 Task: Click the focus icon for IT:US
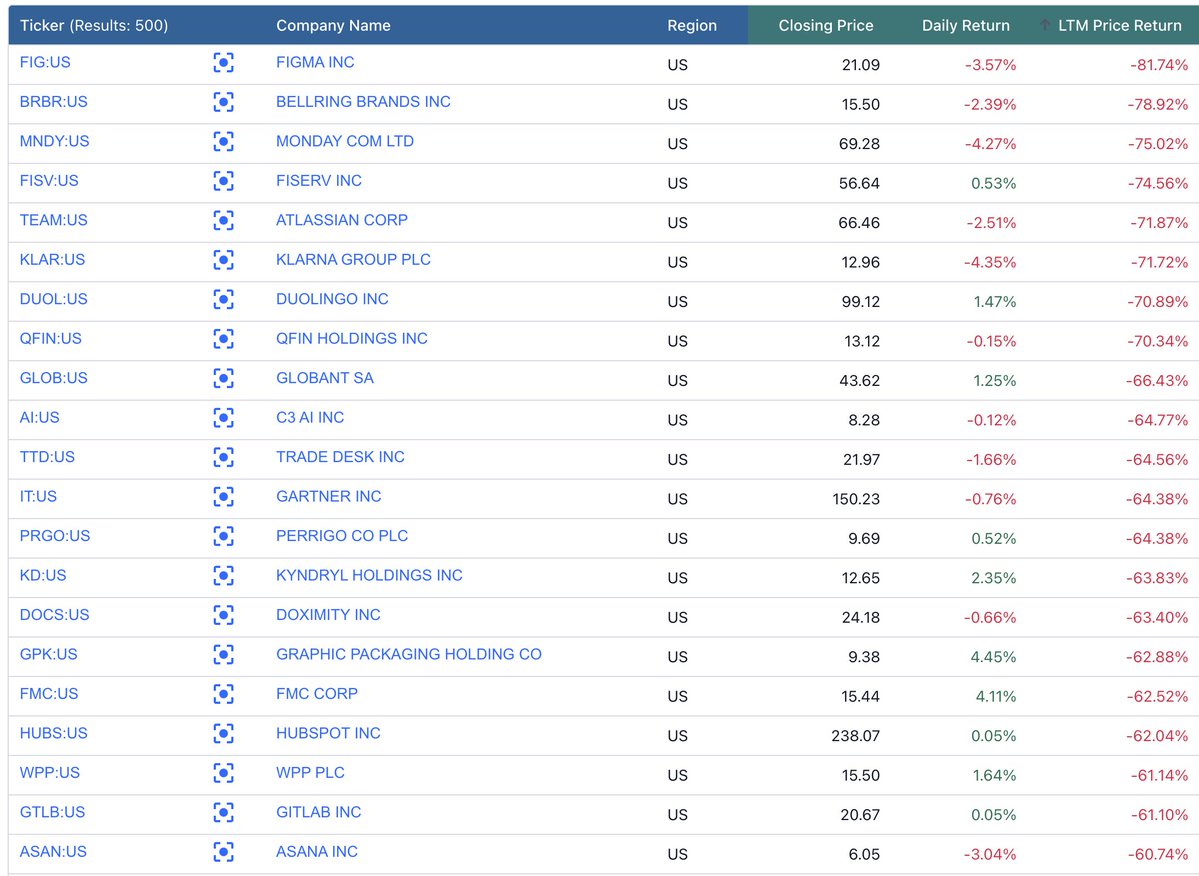(223, 497)
